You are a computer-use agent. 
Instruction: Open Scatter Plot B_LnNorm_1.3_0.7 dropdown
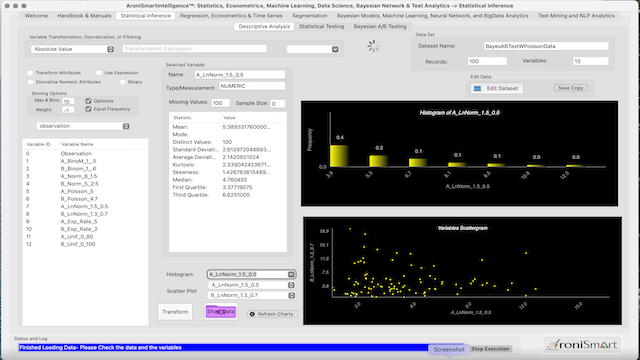coord(251,295)
